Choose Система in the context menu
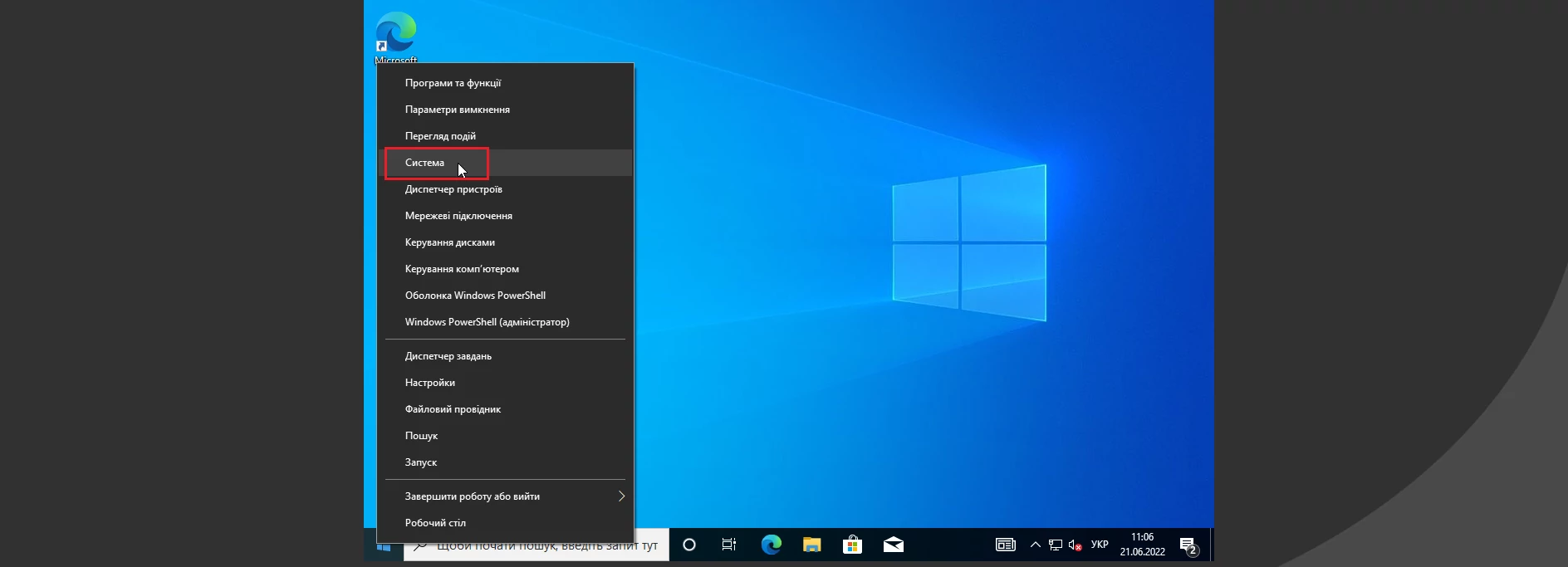This screenshot has height=567, width=1568. (505, 163)
